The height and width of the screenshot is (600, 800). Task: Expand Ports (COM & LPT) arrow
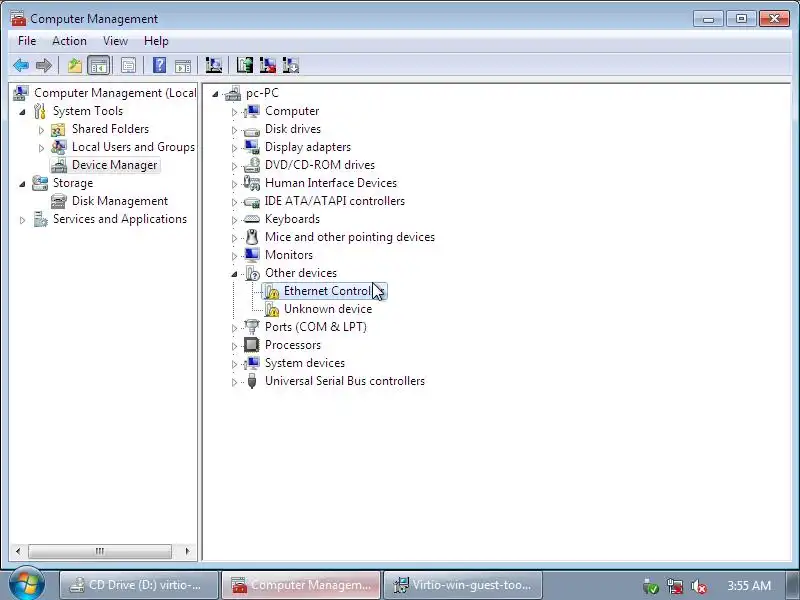click(x=234, y=328)
